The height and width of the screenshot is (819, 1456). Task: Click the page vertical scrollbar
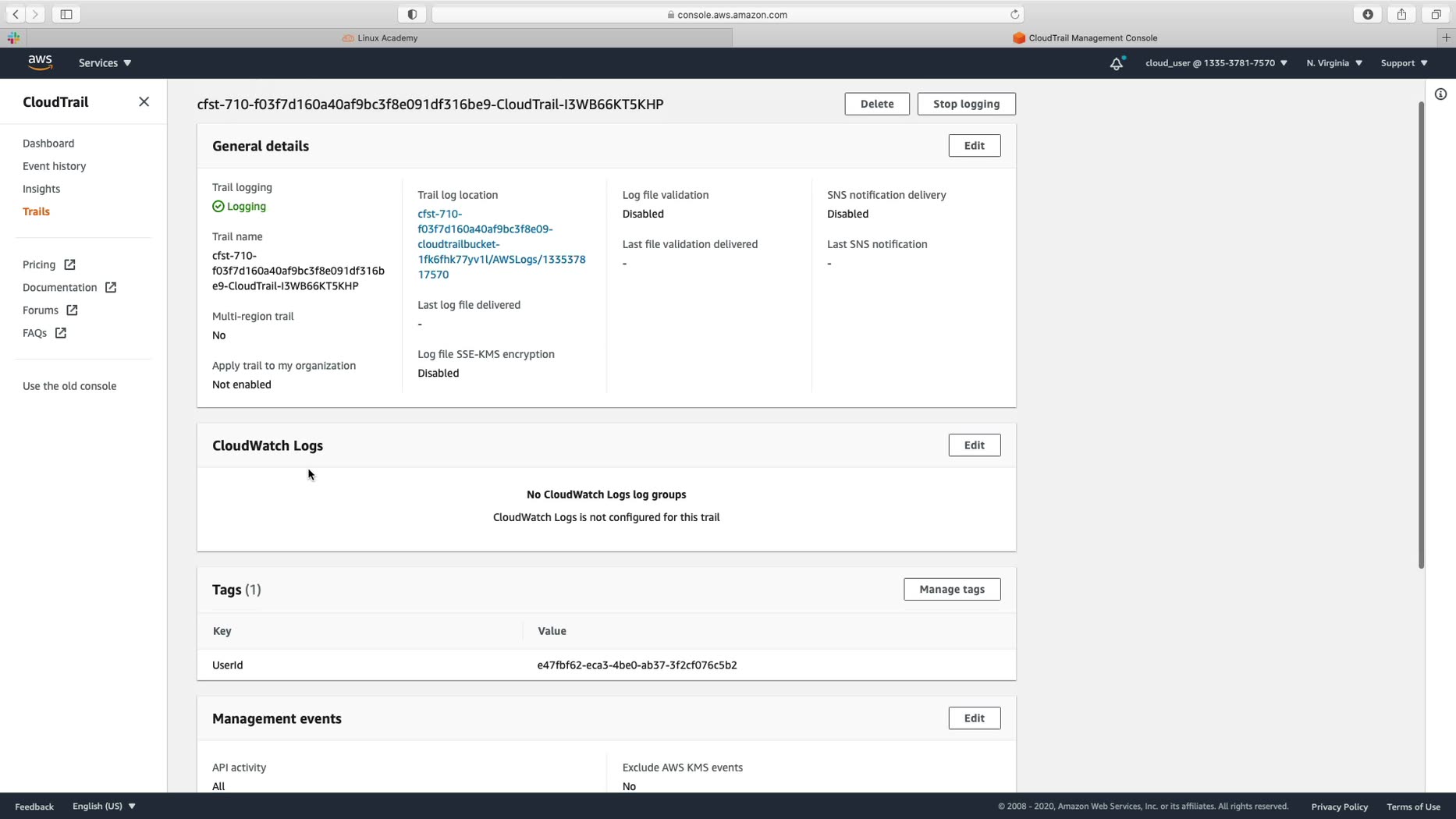tap(1421, 335)
